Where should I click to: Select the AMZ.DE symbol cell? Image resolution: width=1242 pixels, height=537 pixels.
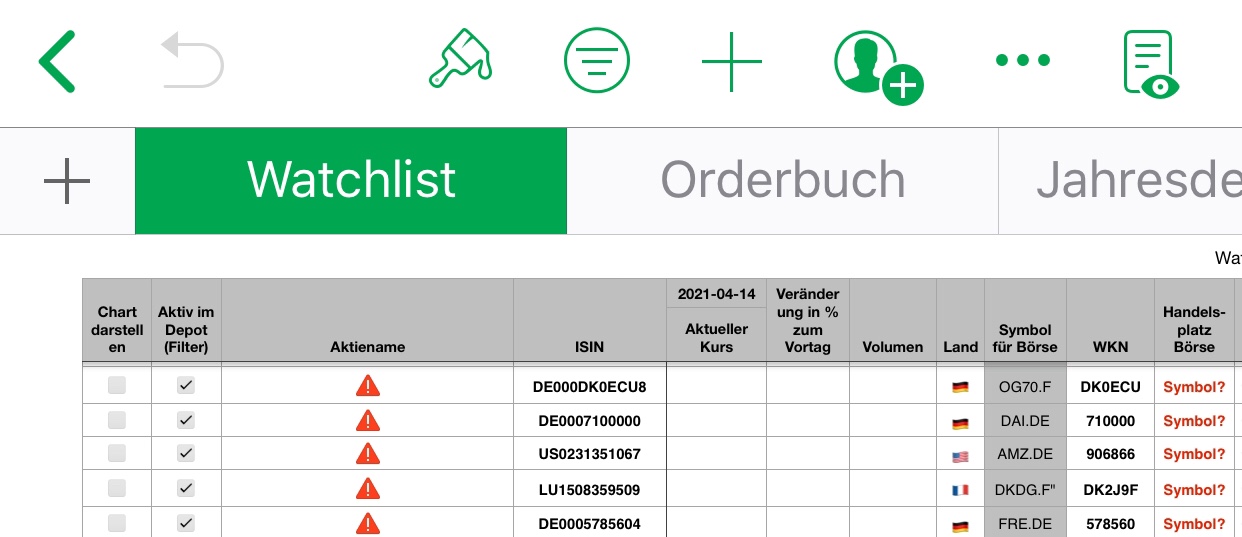(1025, 454)
